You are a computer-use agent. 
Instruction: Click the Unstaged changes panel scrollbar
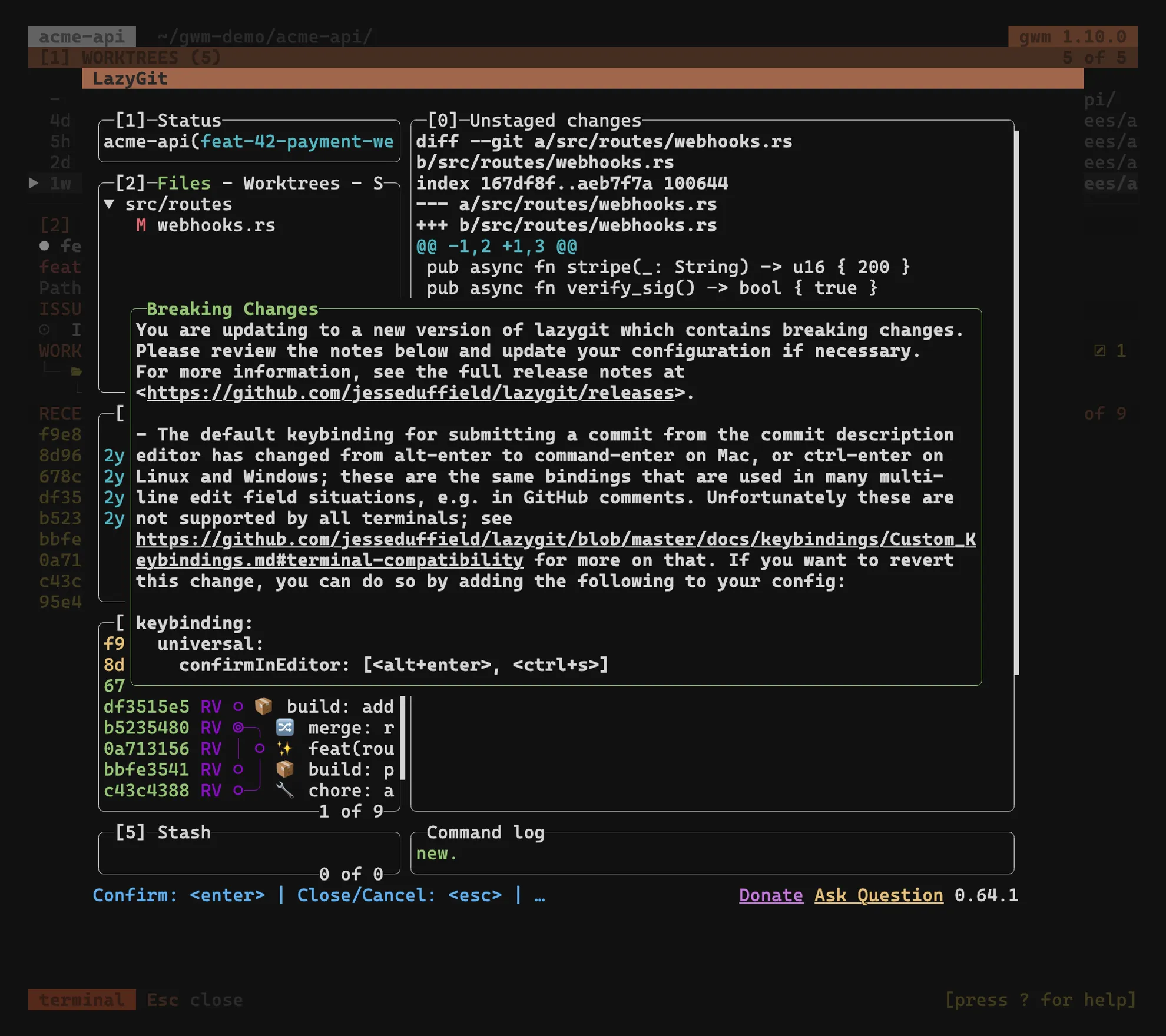(x=1016, y=403)
